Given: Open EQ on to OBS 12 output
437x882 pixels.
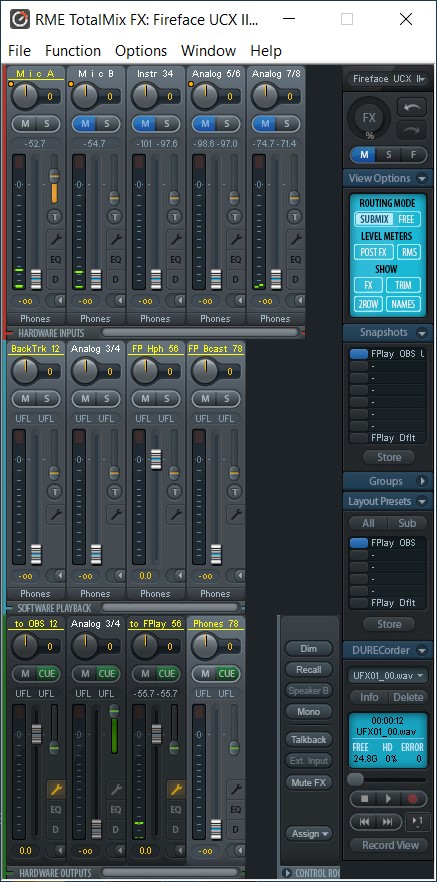Looking at the screenshot, I should tap(55, 809).
